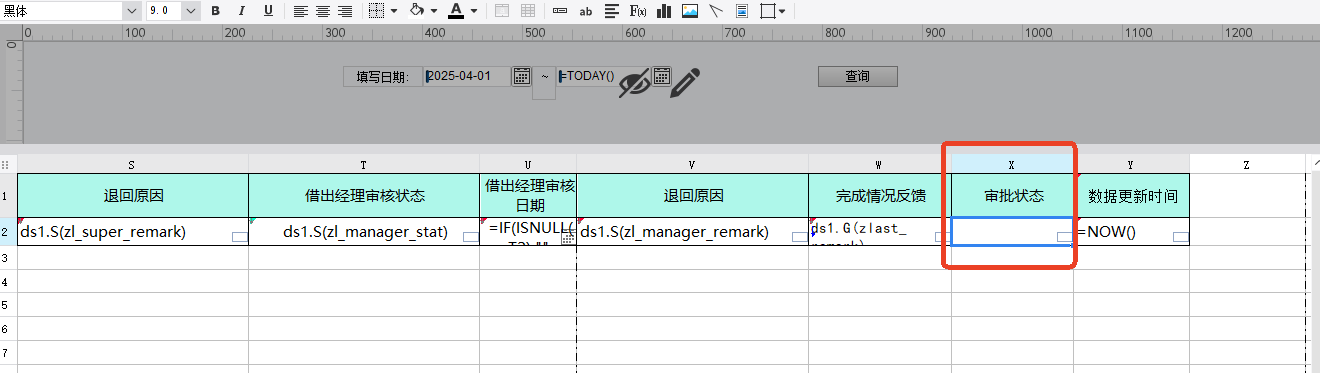1320x373 pixels.
Task: Insert a formula with F(x) icon
Action: pyautogui.click(x=638, y=11)
